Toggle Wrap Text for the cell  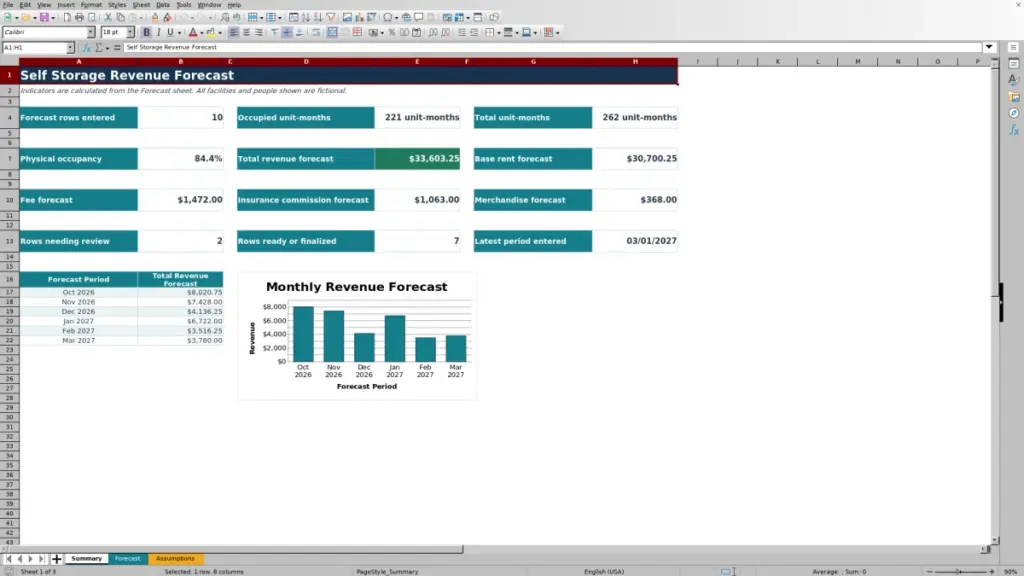[x=316, y=32]
